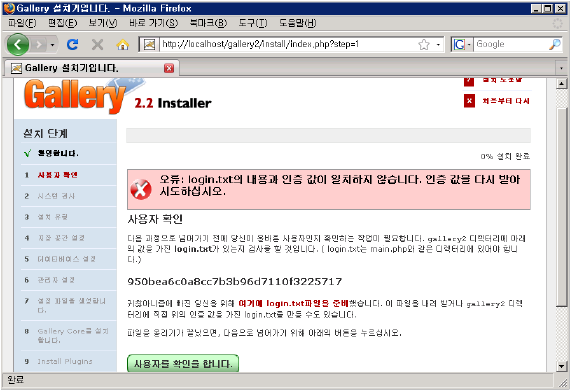Click the tab favicon on Gallery tab
The image size is (570, 390).
tap(16, 68)
